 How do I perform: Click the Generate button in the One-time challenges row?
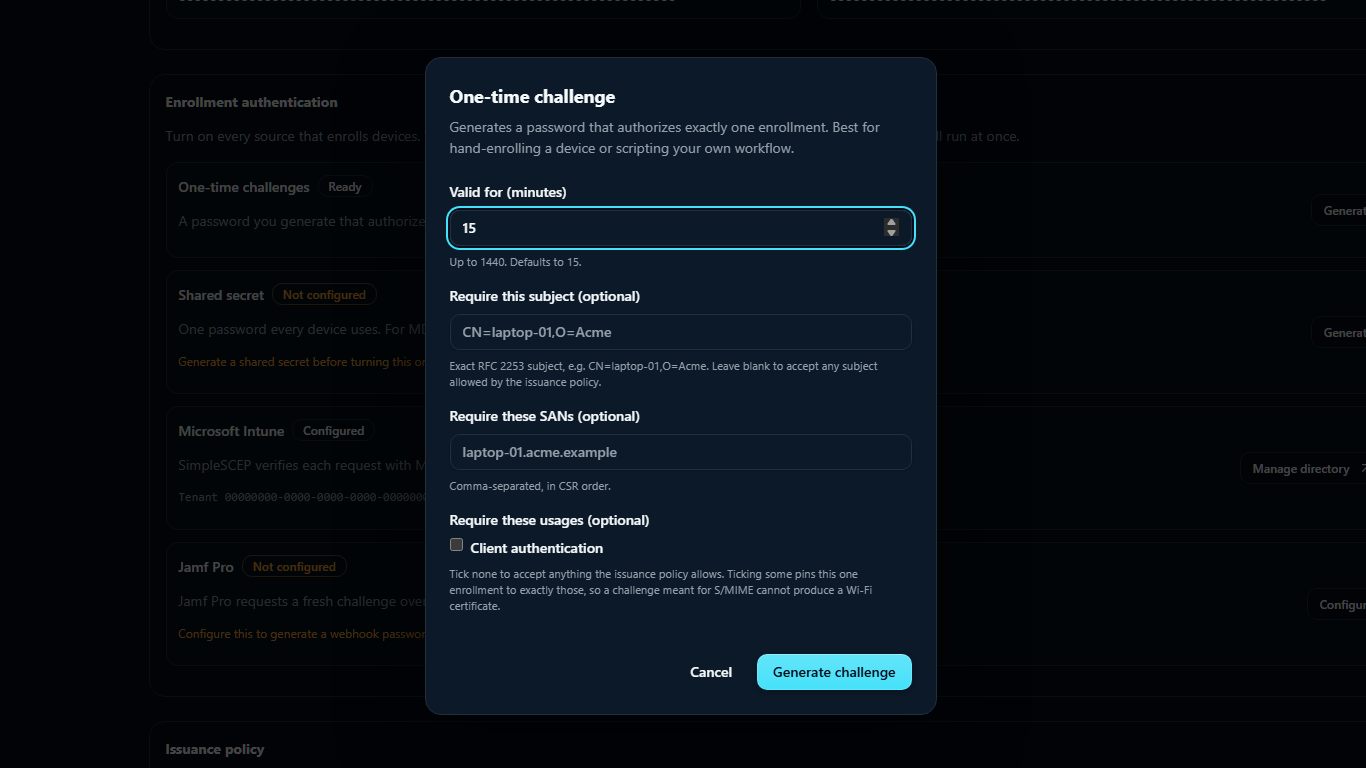pos(1339,211)
